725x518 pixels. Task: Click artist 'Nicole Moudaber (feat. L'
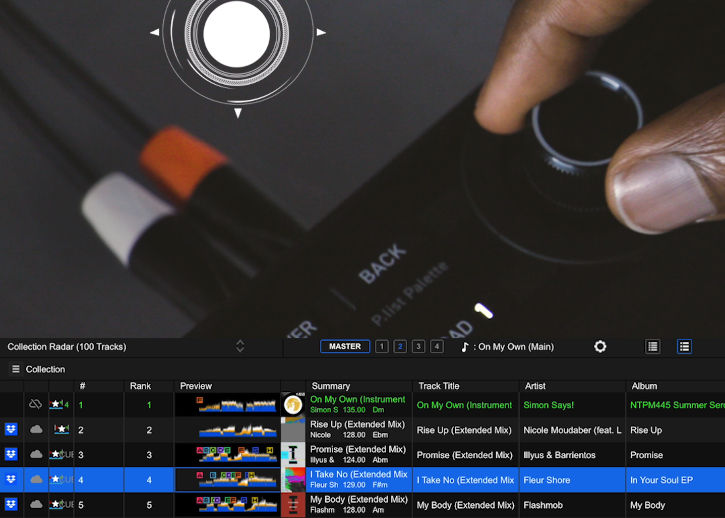pos(572,430)
